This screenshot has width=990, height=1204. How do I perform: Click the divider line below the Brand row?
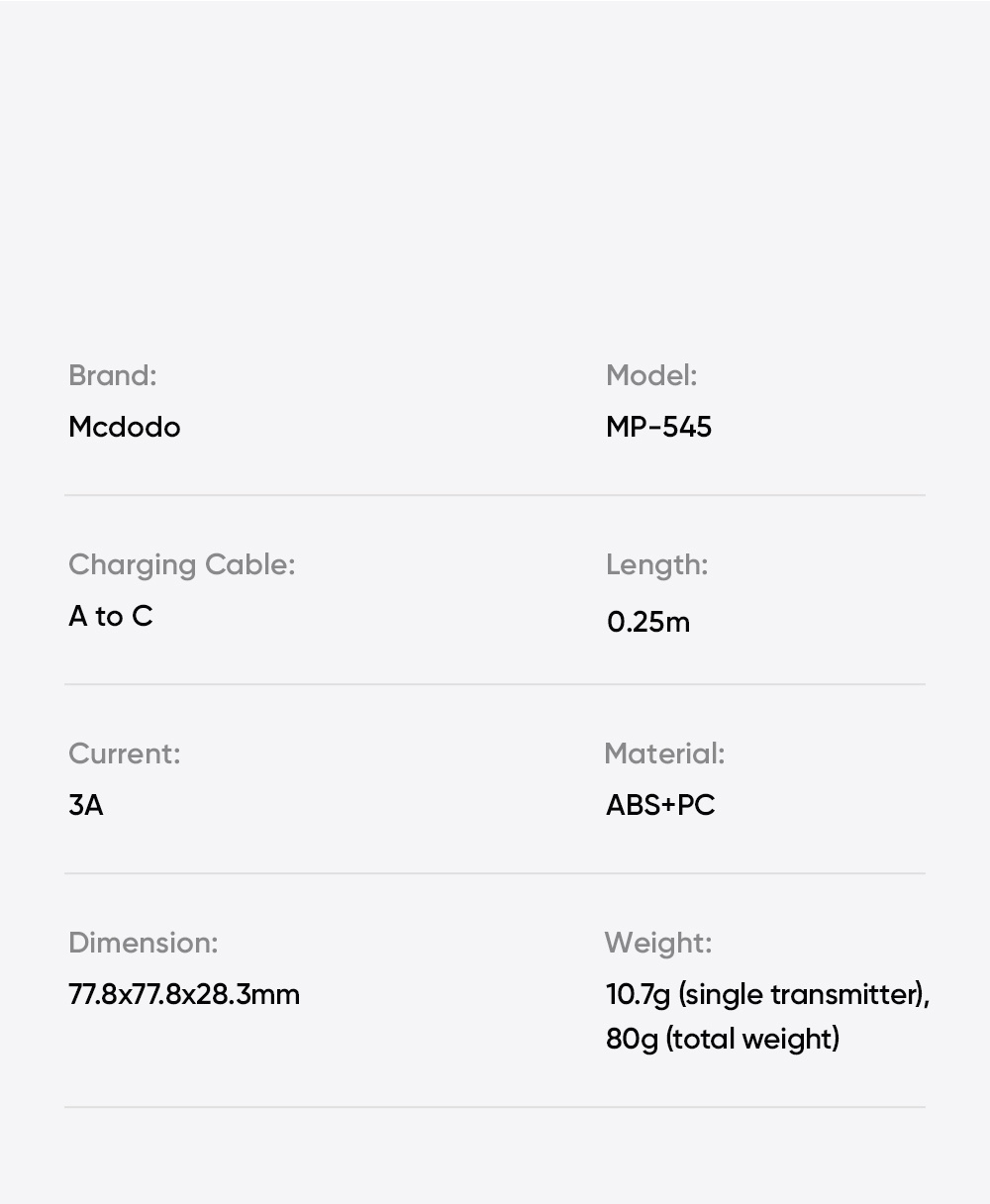pos(495,495)
